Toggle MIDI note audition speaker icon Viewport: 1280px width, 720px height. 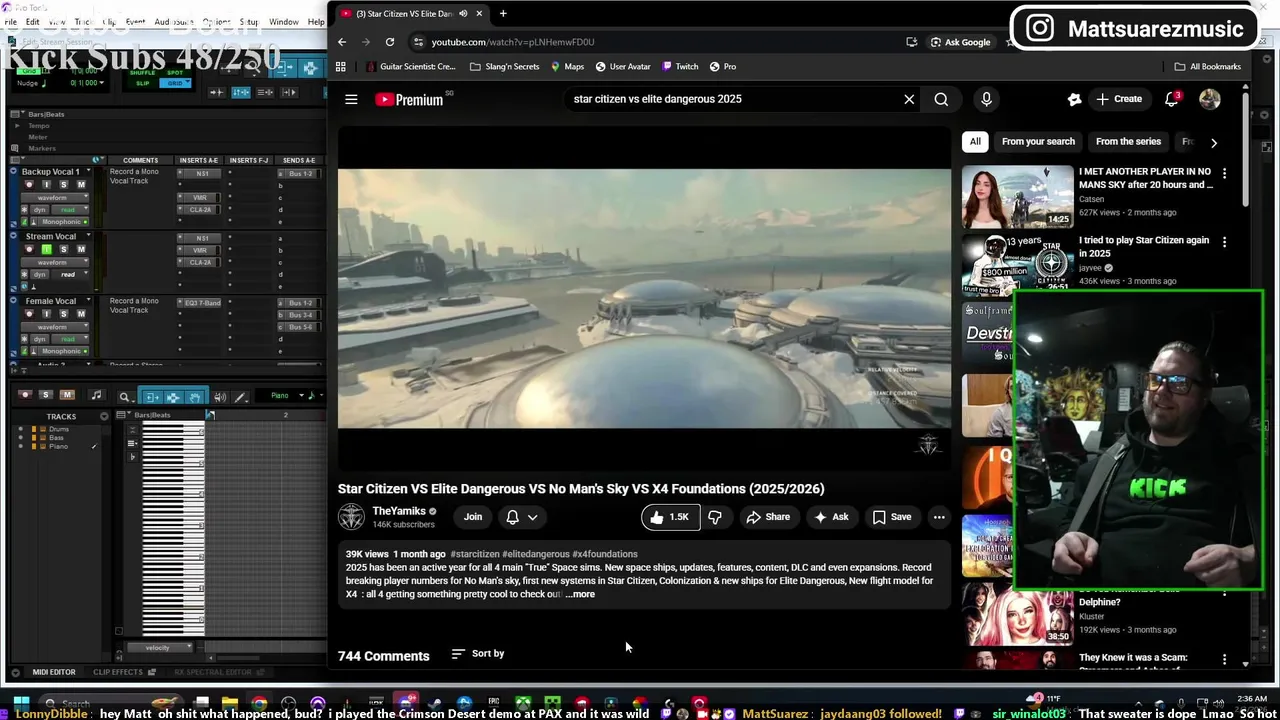pos(220,397)
